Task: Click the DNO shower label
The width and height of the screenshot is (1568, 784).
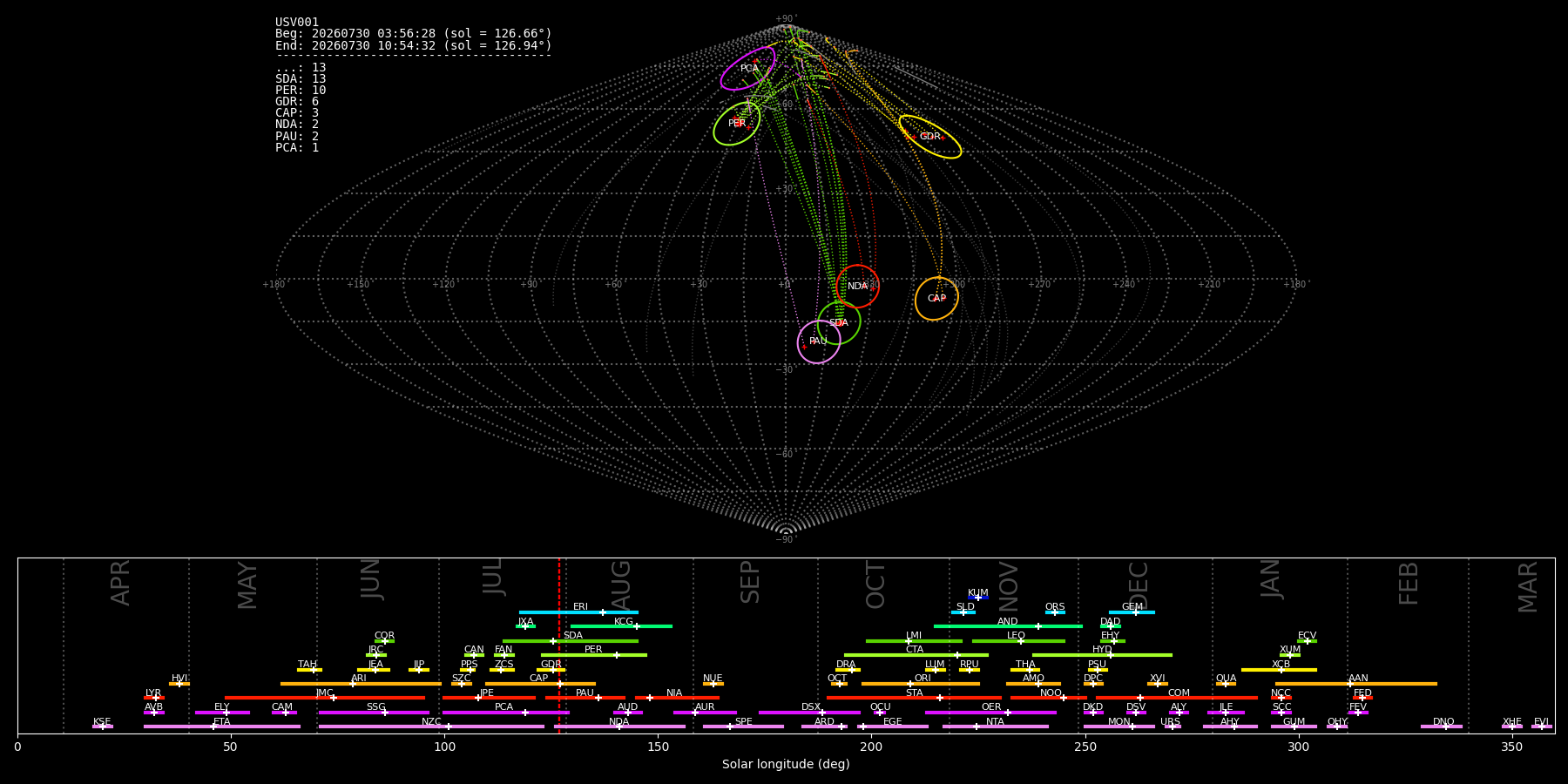Action: [x=1443, y=722]
